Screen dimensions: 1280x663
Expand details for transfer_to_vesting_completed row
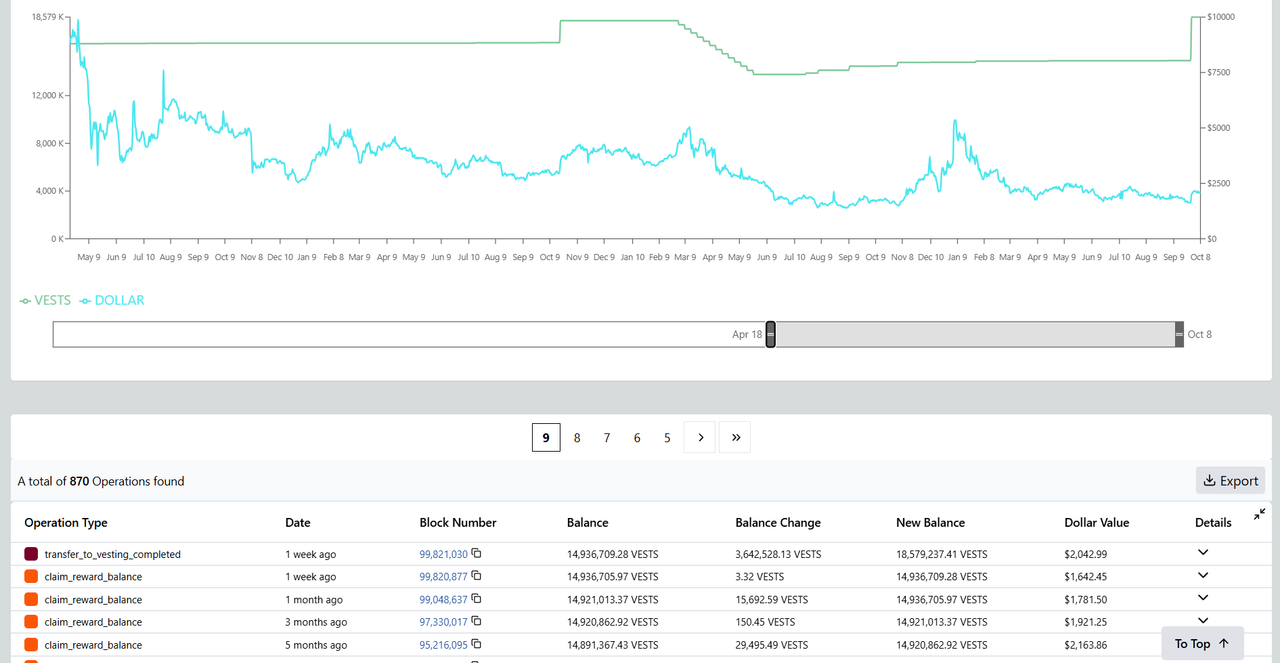(x=1202, y=552)
